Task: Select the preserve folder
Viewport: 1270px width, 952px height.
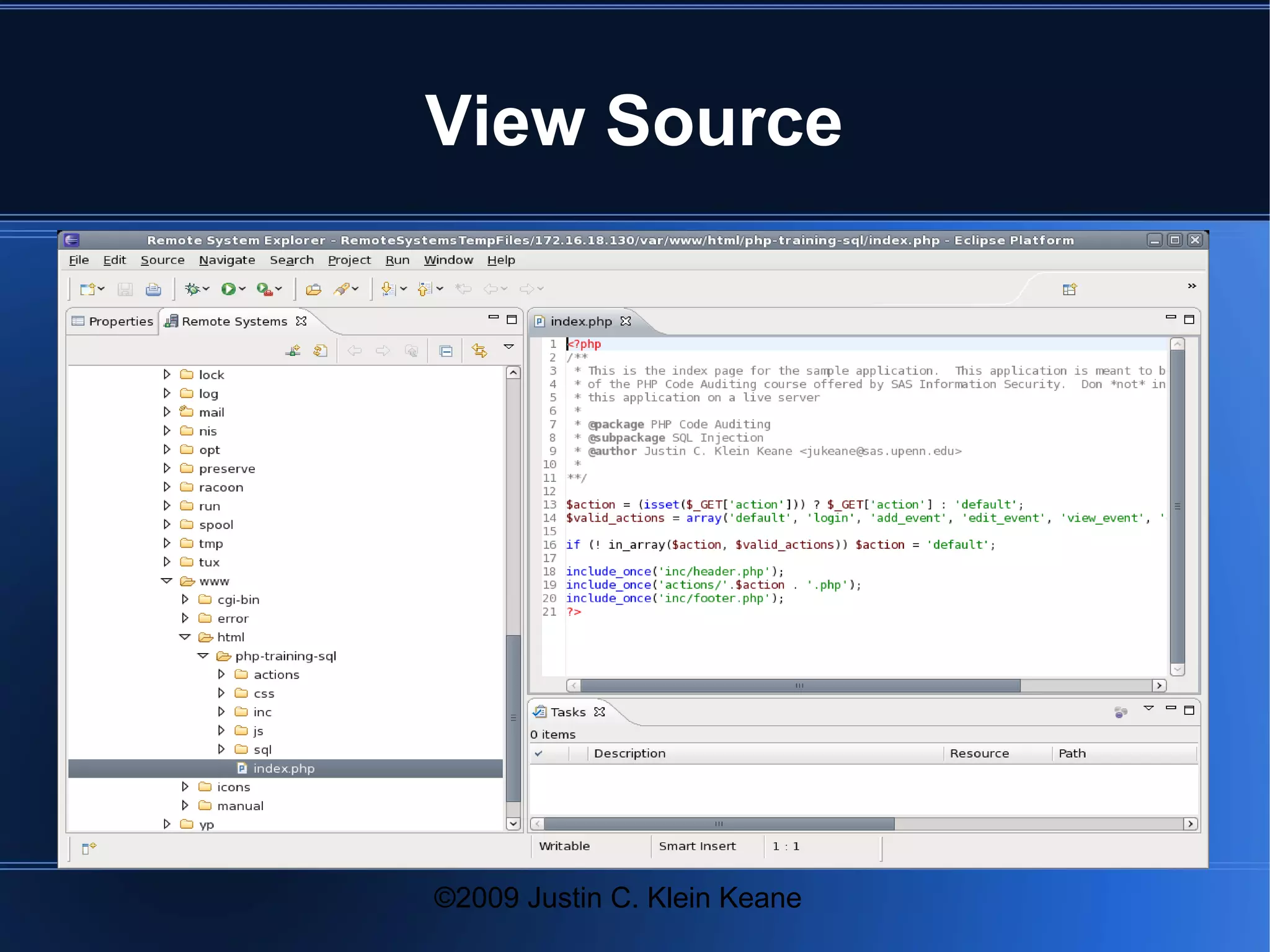Action: pos(227,469)
